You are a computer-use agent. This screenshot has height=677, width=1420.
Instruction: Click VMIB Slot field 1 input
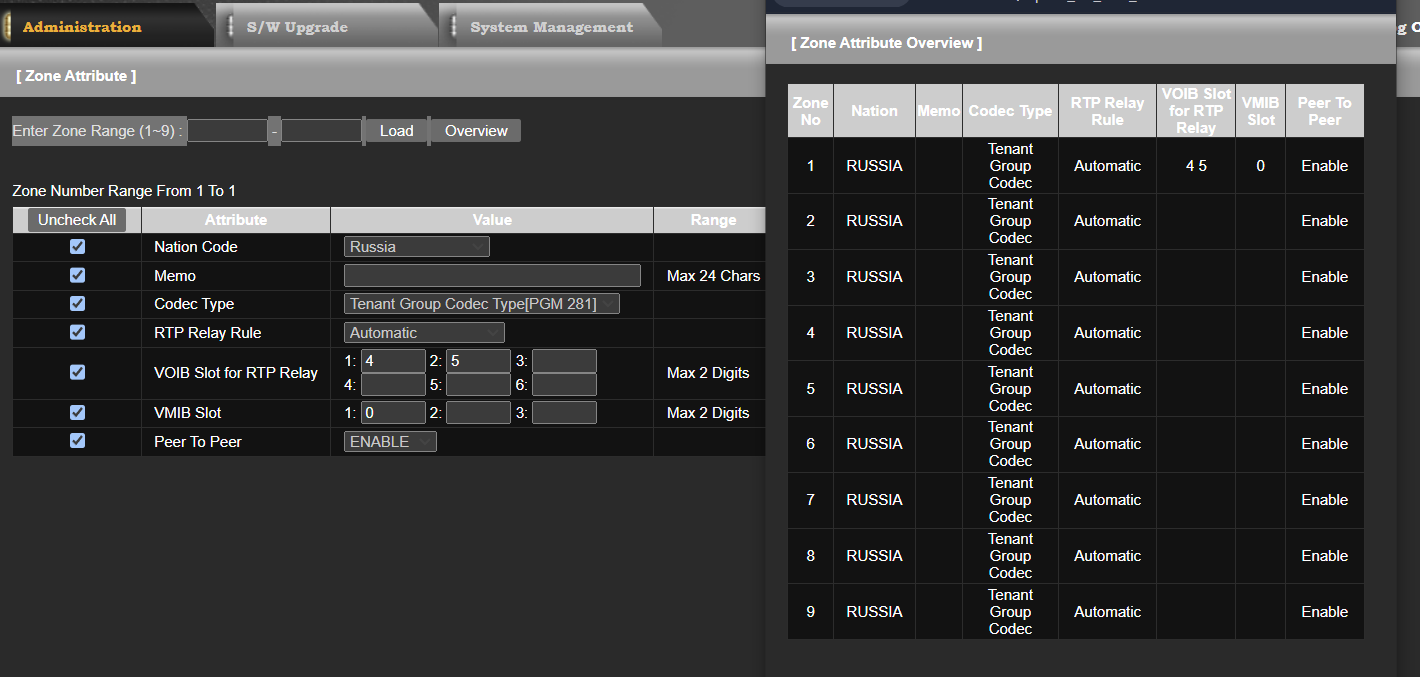pos(393,413)
